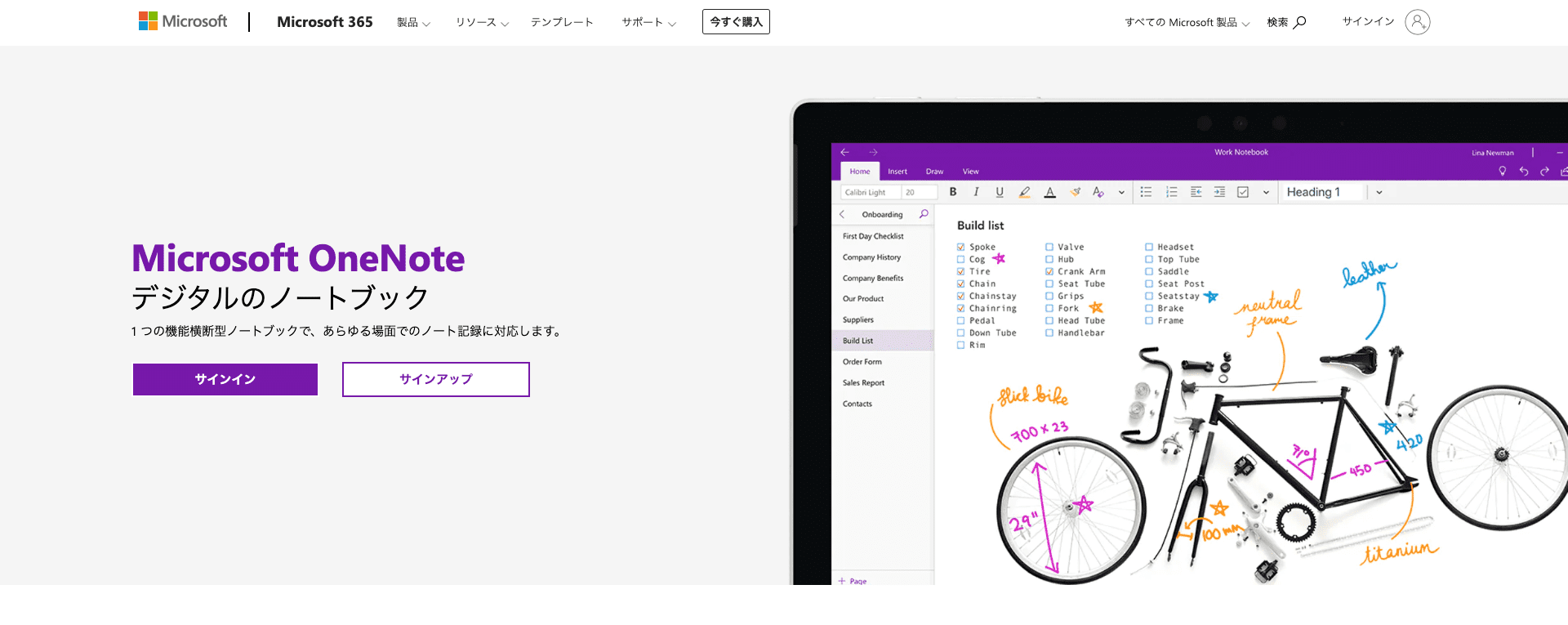
Task: Click the back chevron beside Onboarding
Action: 842,214
